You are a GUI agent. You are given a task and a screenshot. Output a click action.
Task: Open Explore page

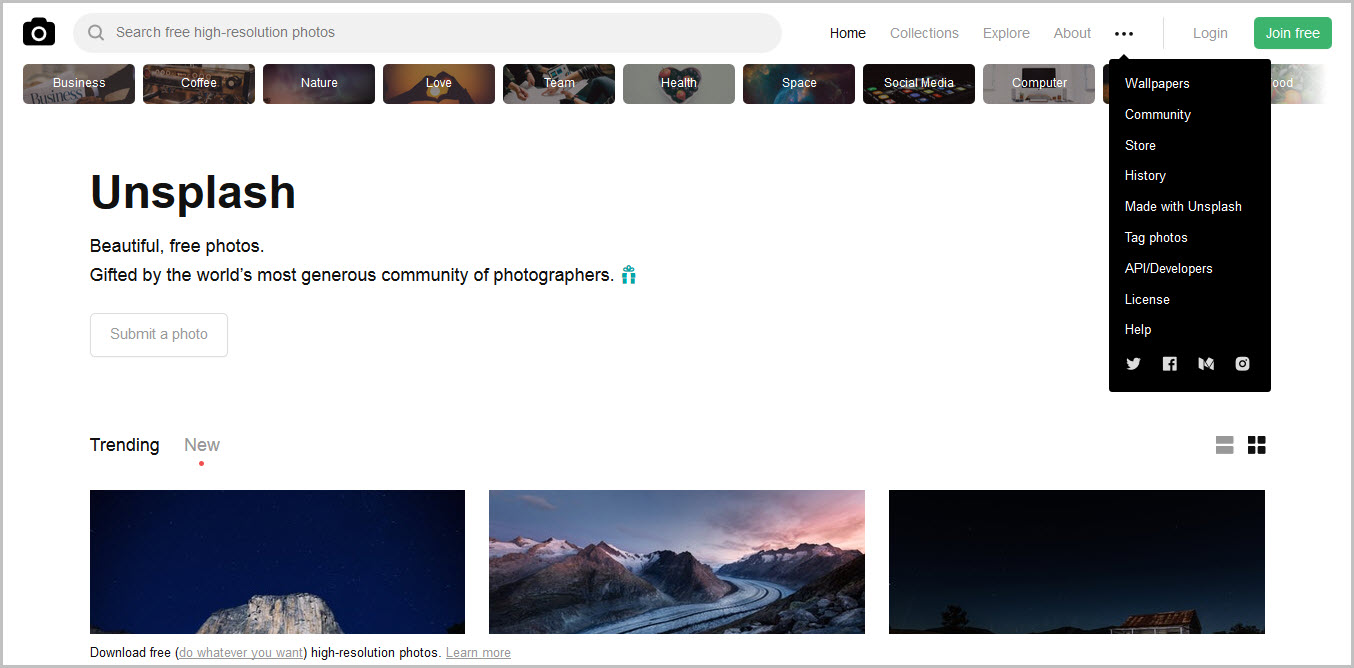click(x=1006, y=33)
